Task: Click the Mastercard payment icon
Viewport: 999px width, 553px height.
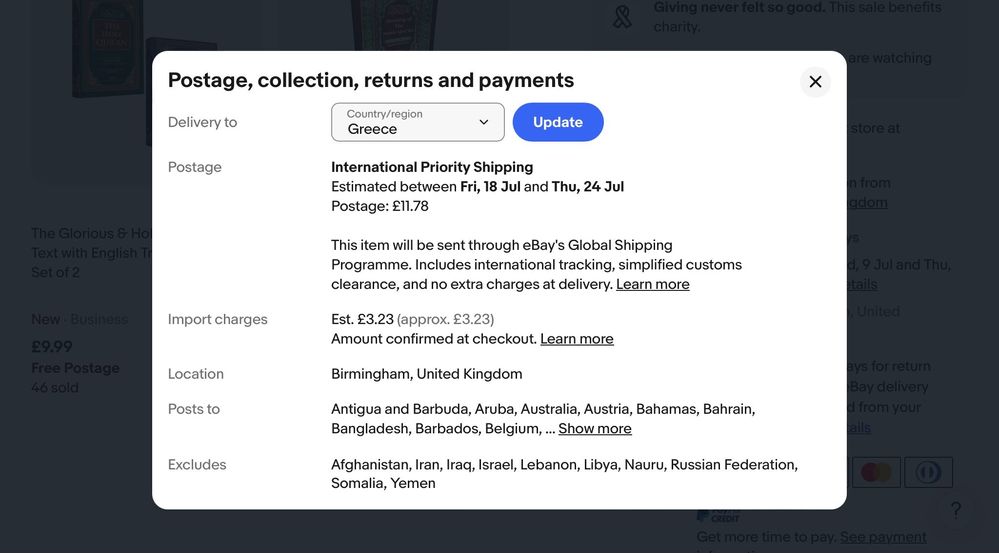Action: point(876,472)
